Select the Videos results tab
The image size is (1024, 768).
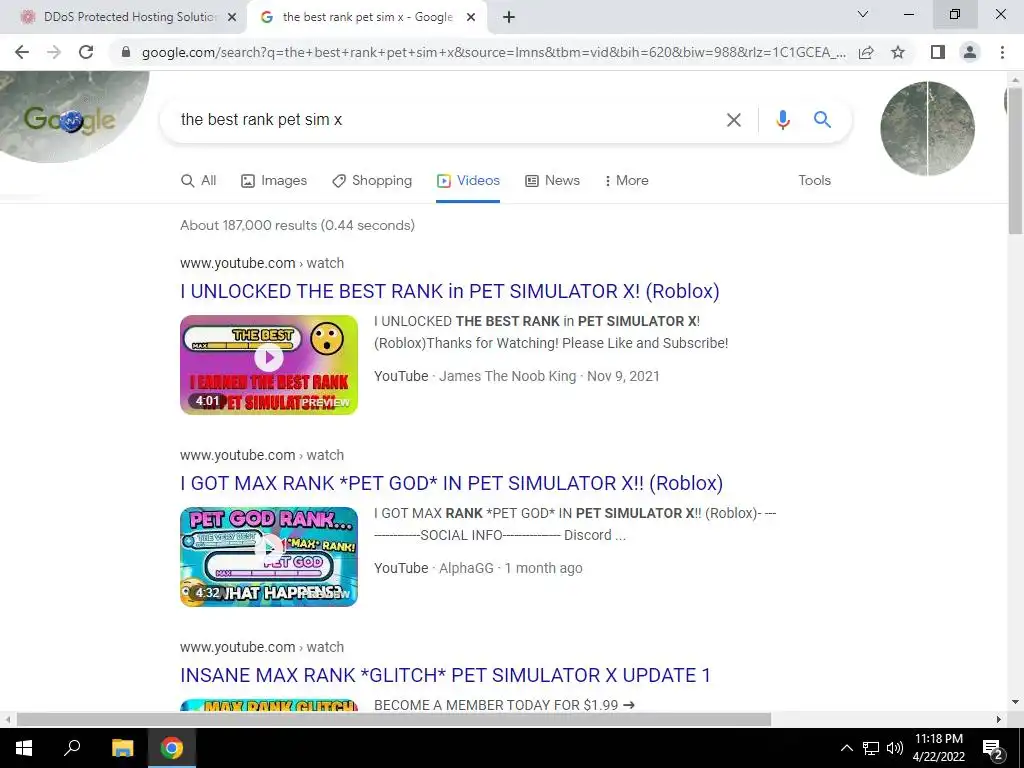tap(468, 181)
